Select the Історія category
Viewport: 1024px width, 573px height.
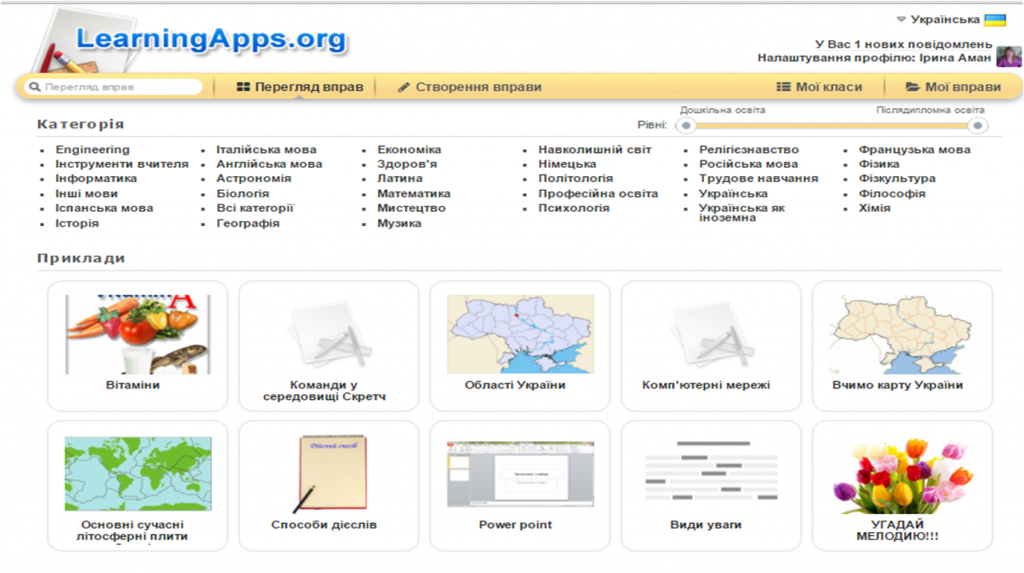pyautogui.click(x=77, y=223)
